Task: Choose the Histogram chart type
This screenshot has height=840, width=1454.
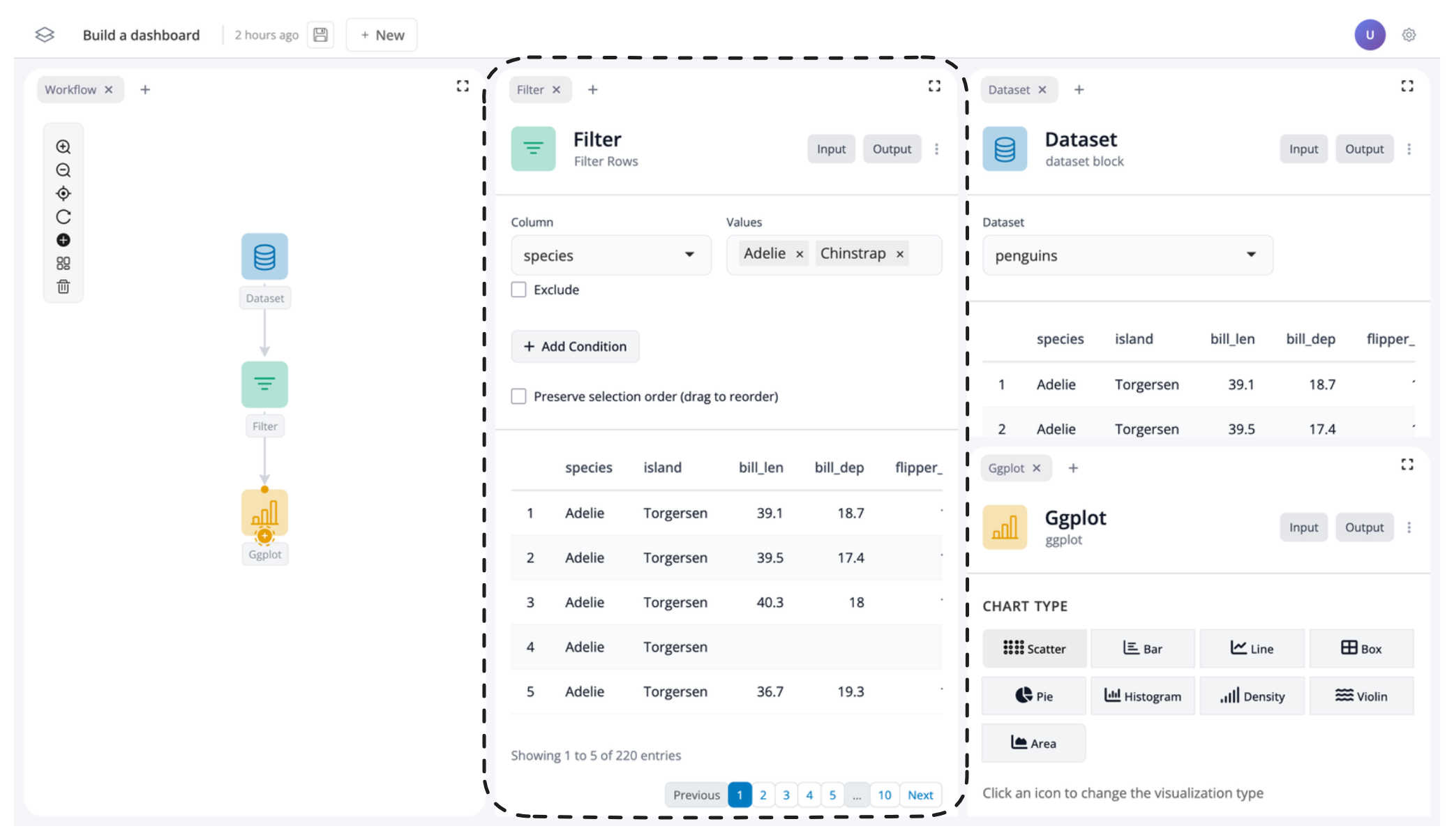Action: click(1142, 696)
